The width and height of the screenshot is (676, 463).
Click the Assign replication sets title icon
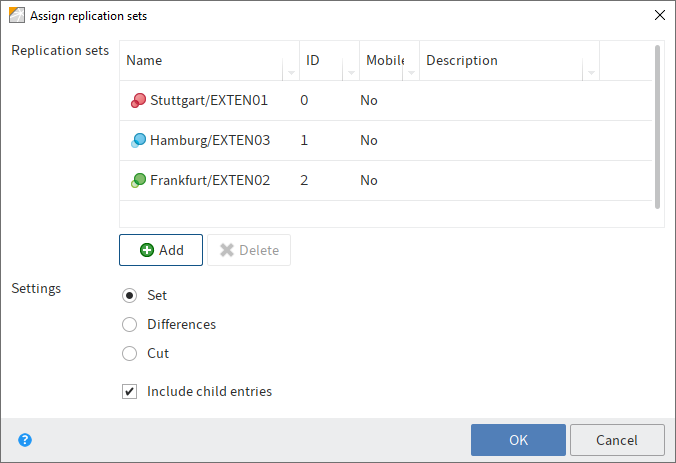[x=17, y=16]
